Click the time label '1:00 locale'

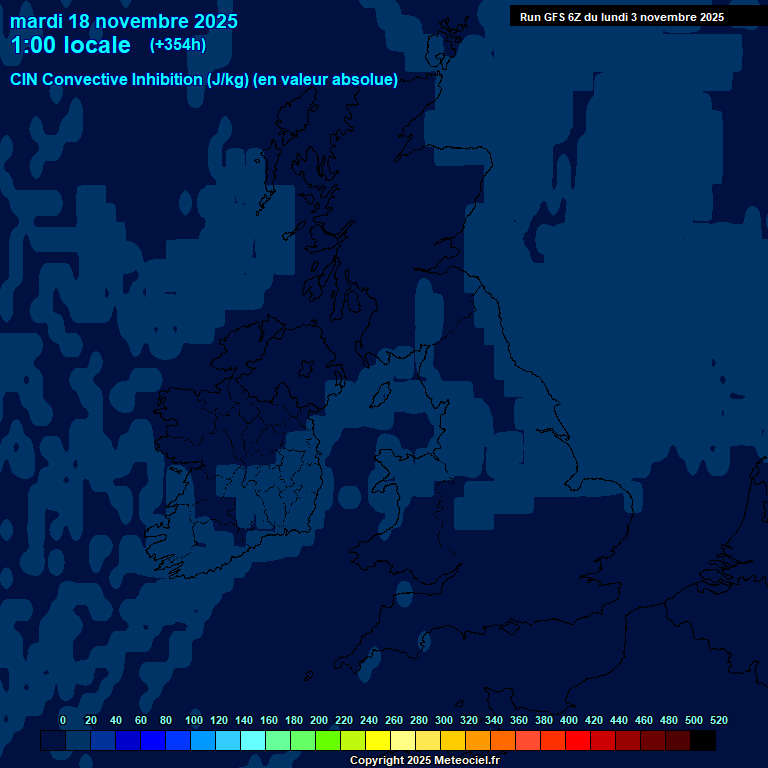coord(71,45)
